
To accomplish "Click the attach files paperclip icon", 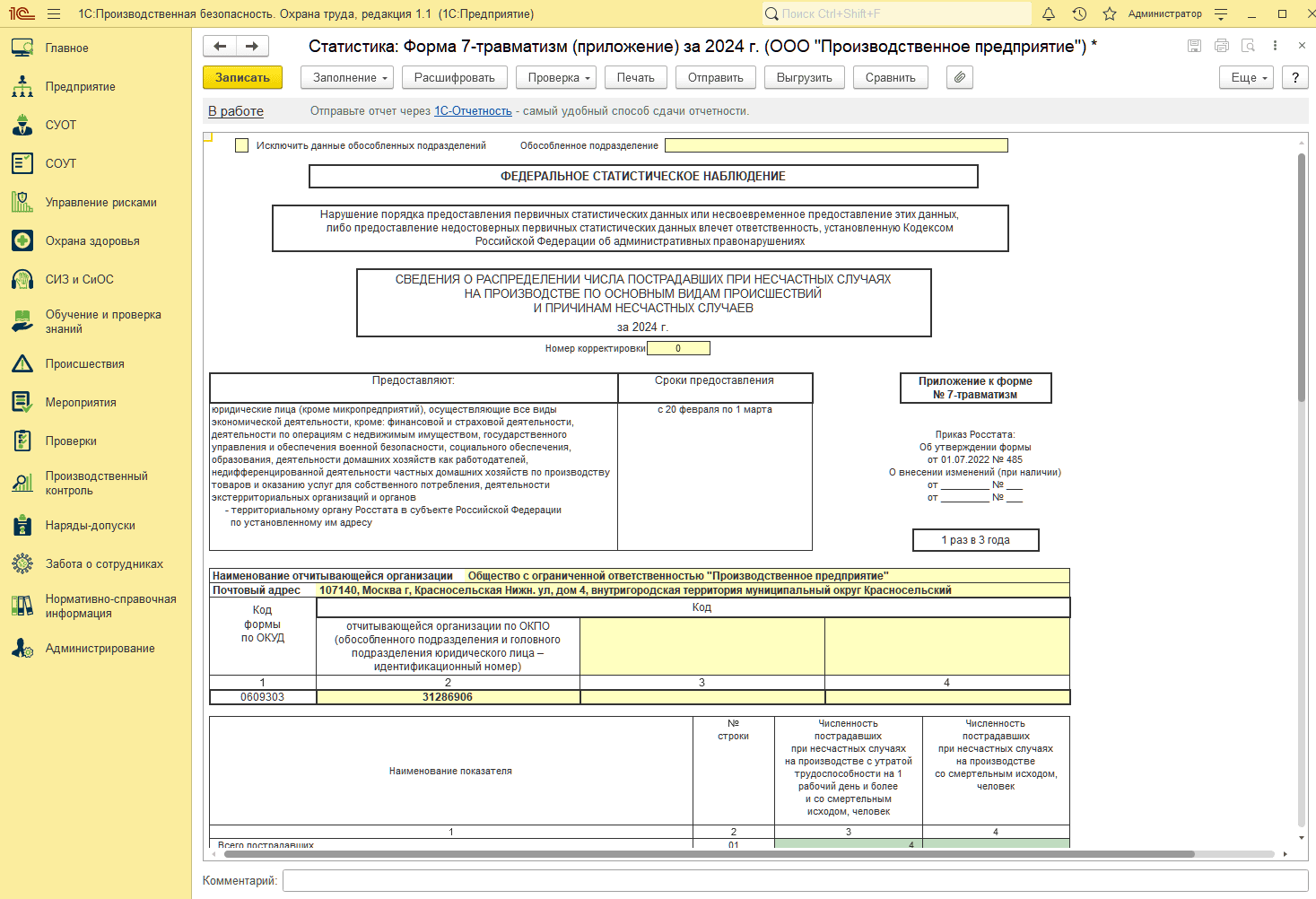I will [x=960, y=78].
